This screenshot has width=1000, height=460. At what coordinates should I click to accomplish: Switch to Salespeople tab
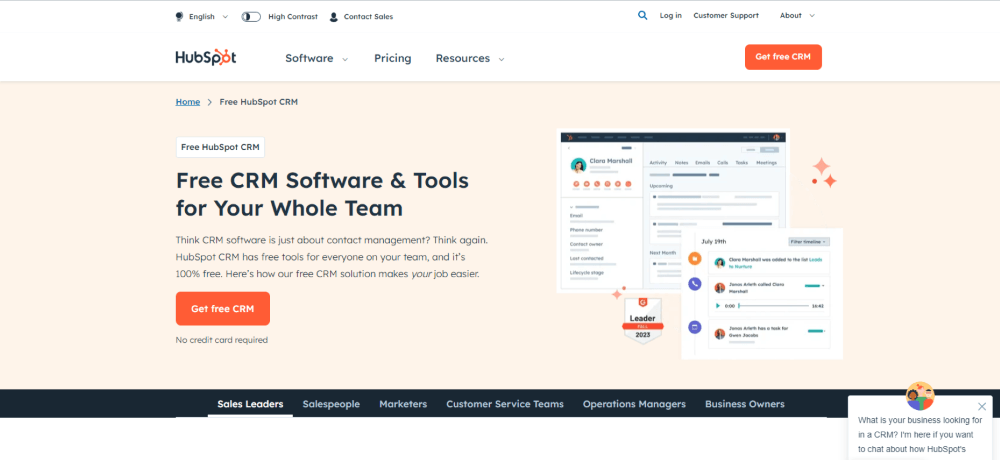tap(331, 404)
